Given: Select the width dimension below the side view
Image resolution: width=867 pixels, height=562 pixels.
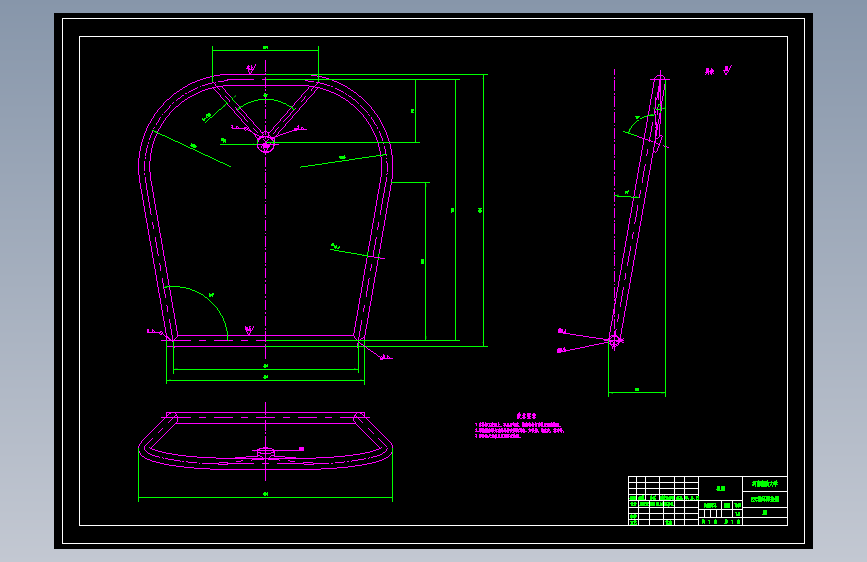Looking at the screenshot, I should (637, 392).
